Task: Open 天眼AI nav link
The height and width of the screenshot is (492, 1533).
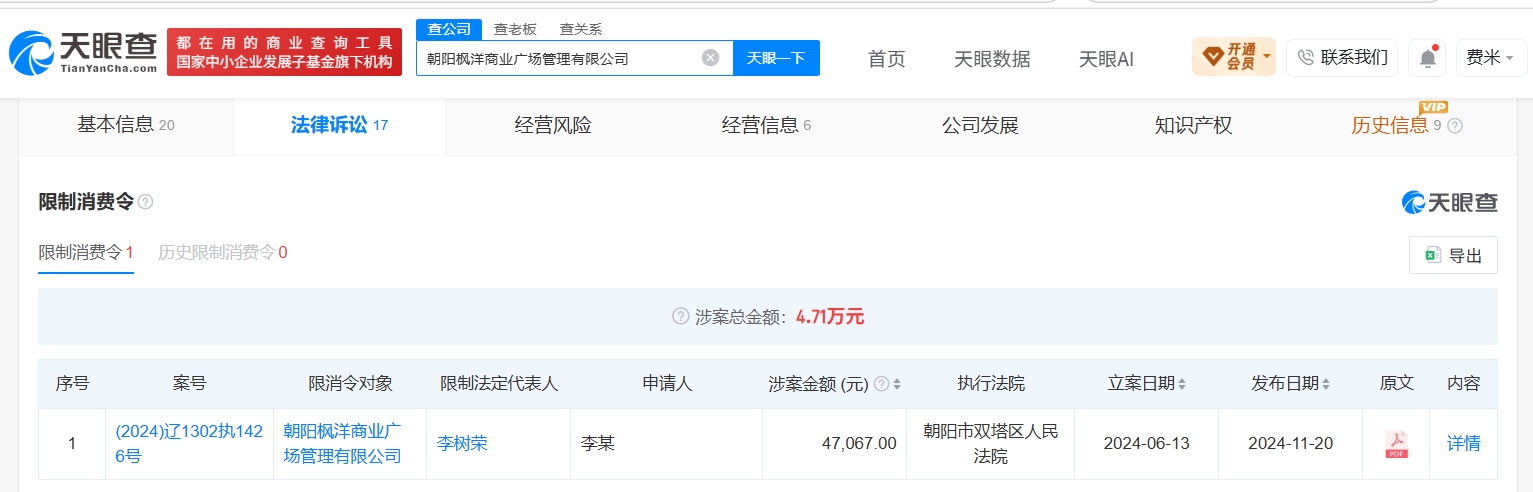Action: point(1106,59)
